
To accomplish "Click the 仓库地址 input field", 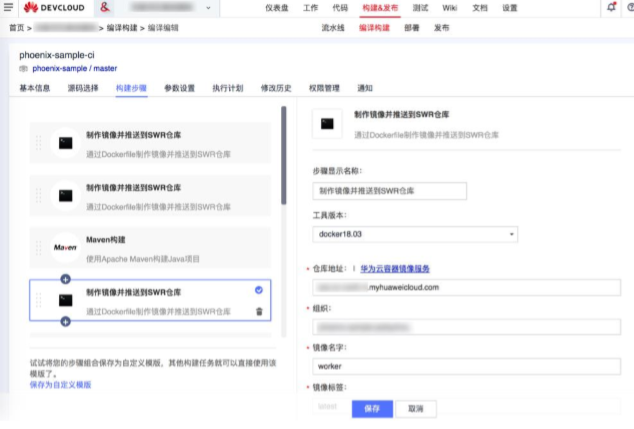I will (x=467, y=287).
